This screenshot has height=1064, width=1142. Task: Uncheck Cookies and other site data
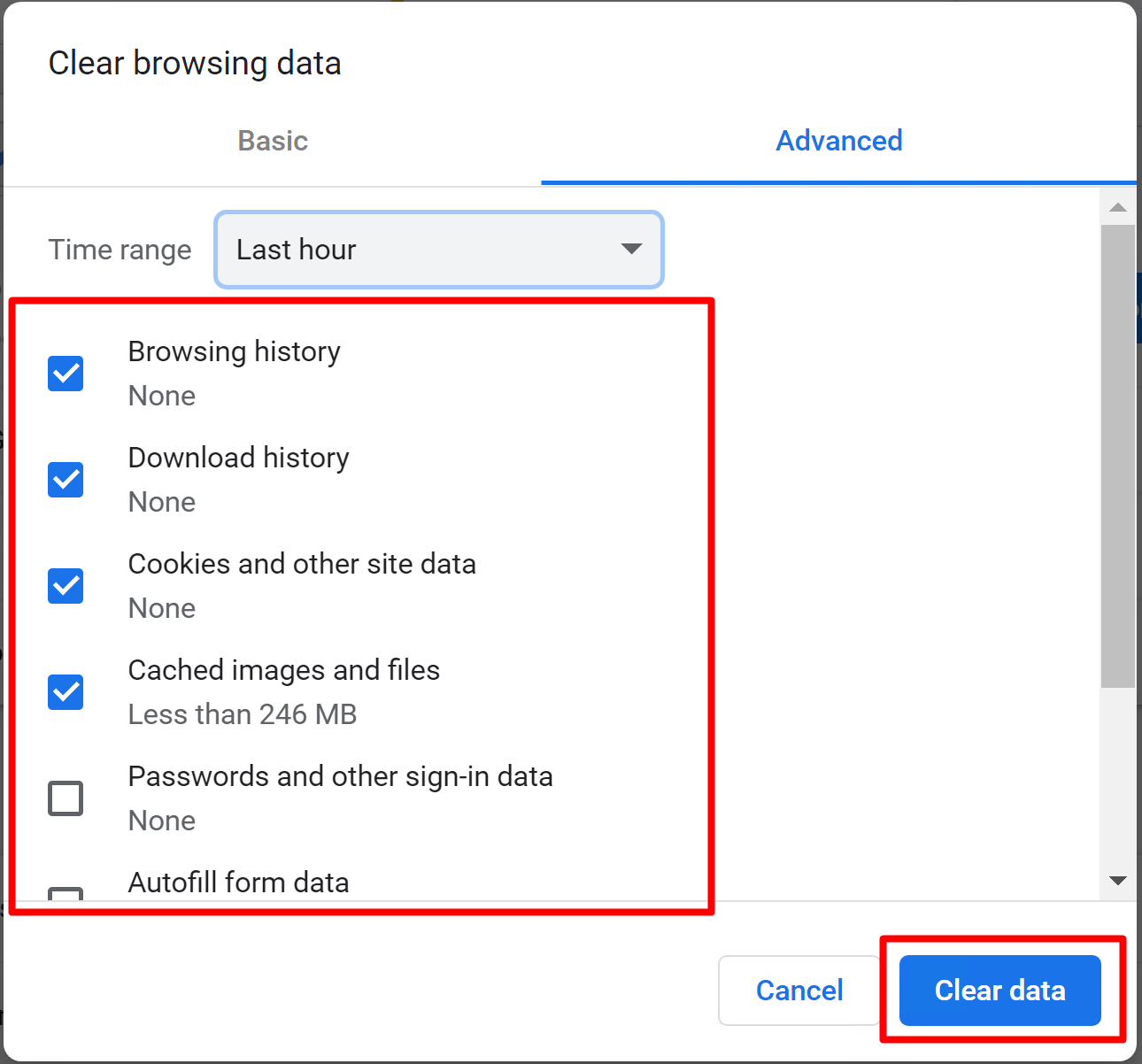pyautogui.click(x=66, y=585)
